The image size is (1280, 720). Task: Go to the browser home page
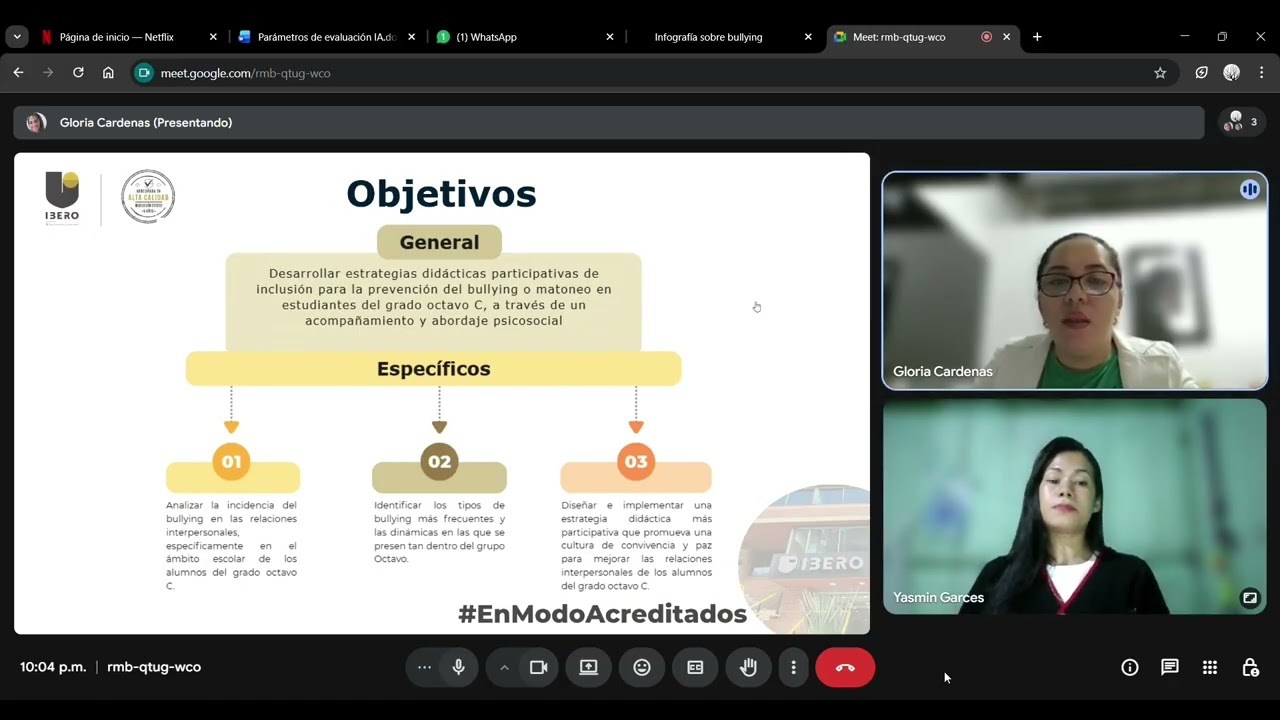pos(108,73)
